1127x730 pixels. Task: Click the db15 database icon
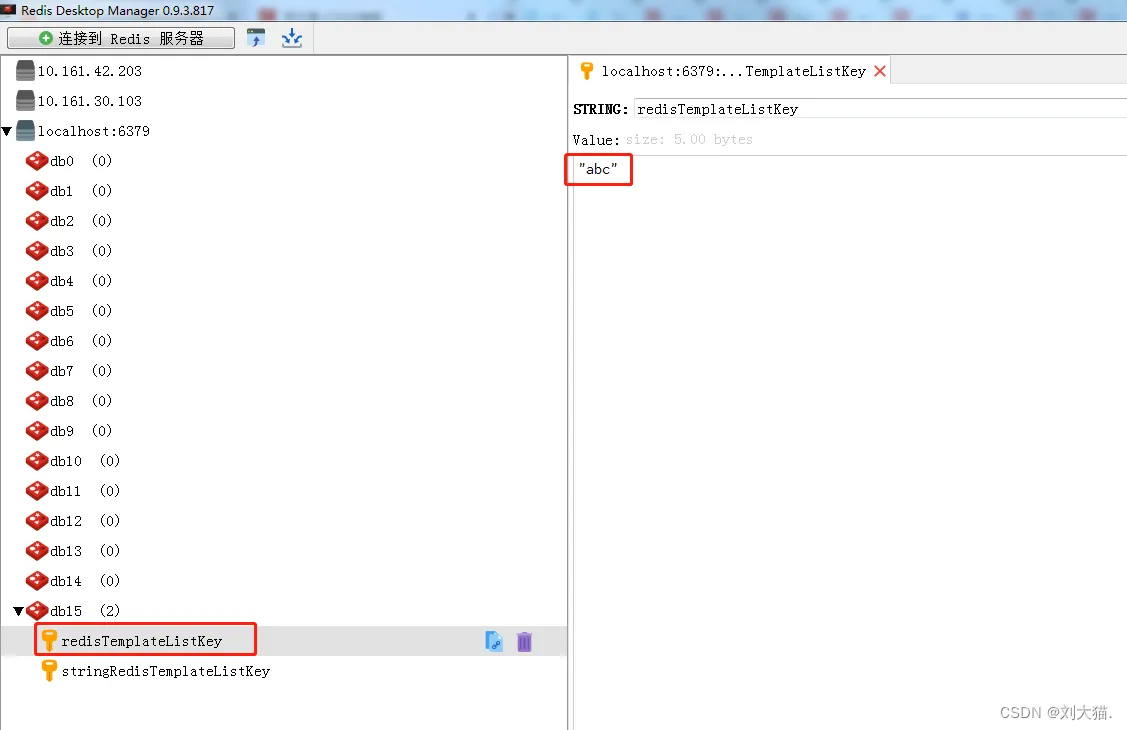37,611
